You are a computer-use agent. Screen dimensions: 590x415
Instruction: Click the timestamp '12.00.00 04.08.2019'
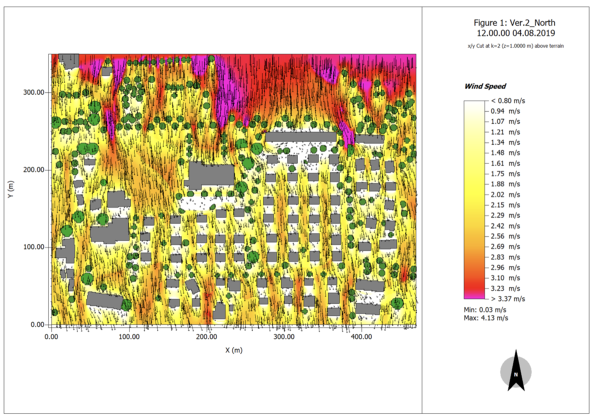click(516, 33)
